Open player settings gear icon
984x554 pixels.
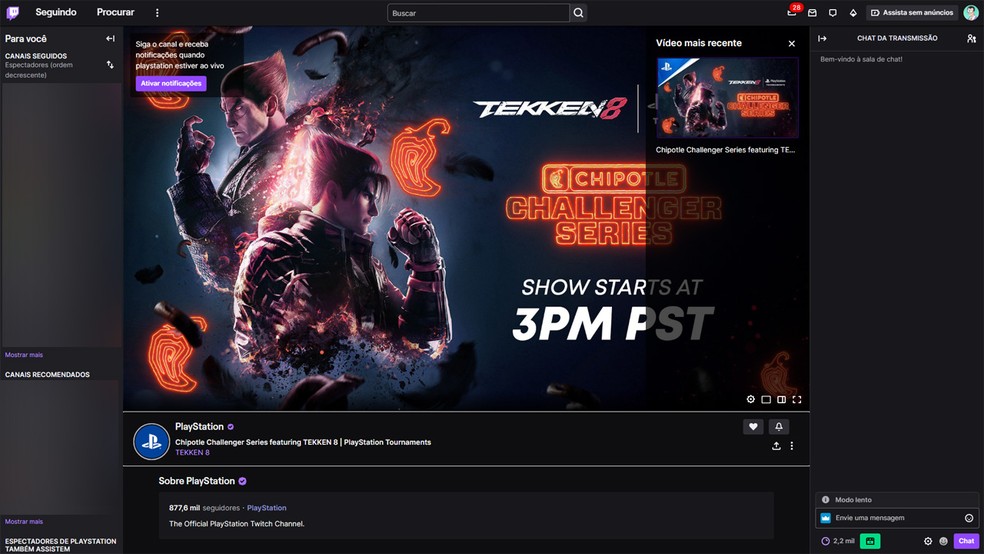(751, 399)
